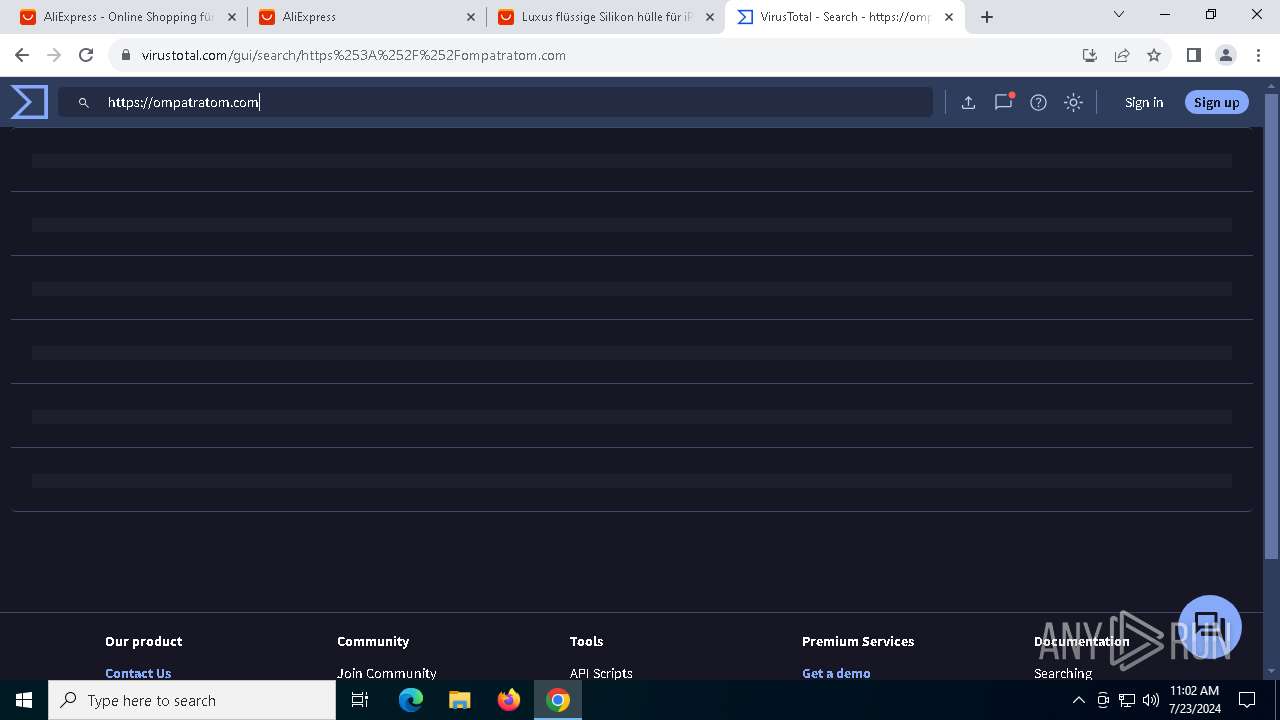Focus the VirusTotal search field
This screenshot has height=720, width=1280.
(x=495, y=102)
